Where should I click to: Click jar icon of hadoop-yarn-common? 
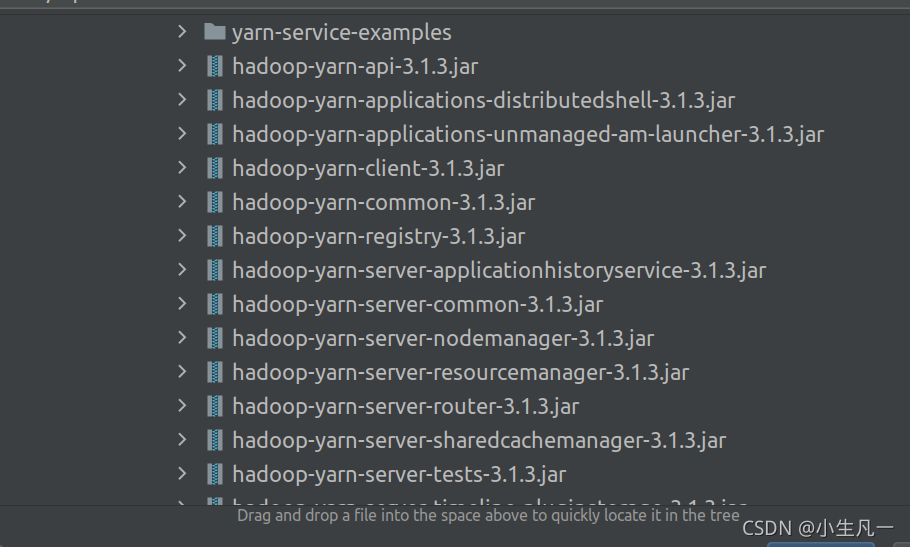click(215, 202)
